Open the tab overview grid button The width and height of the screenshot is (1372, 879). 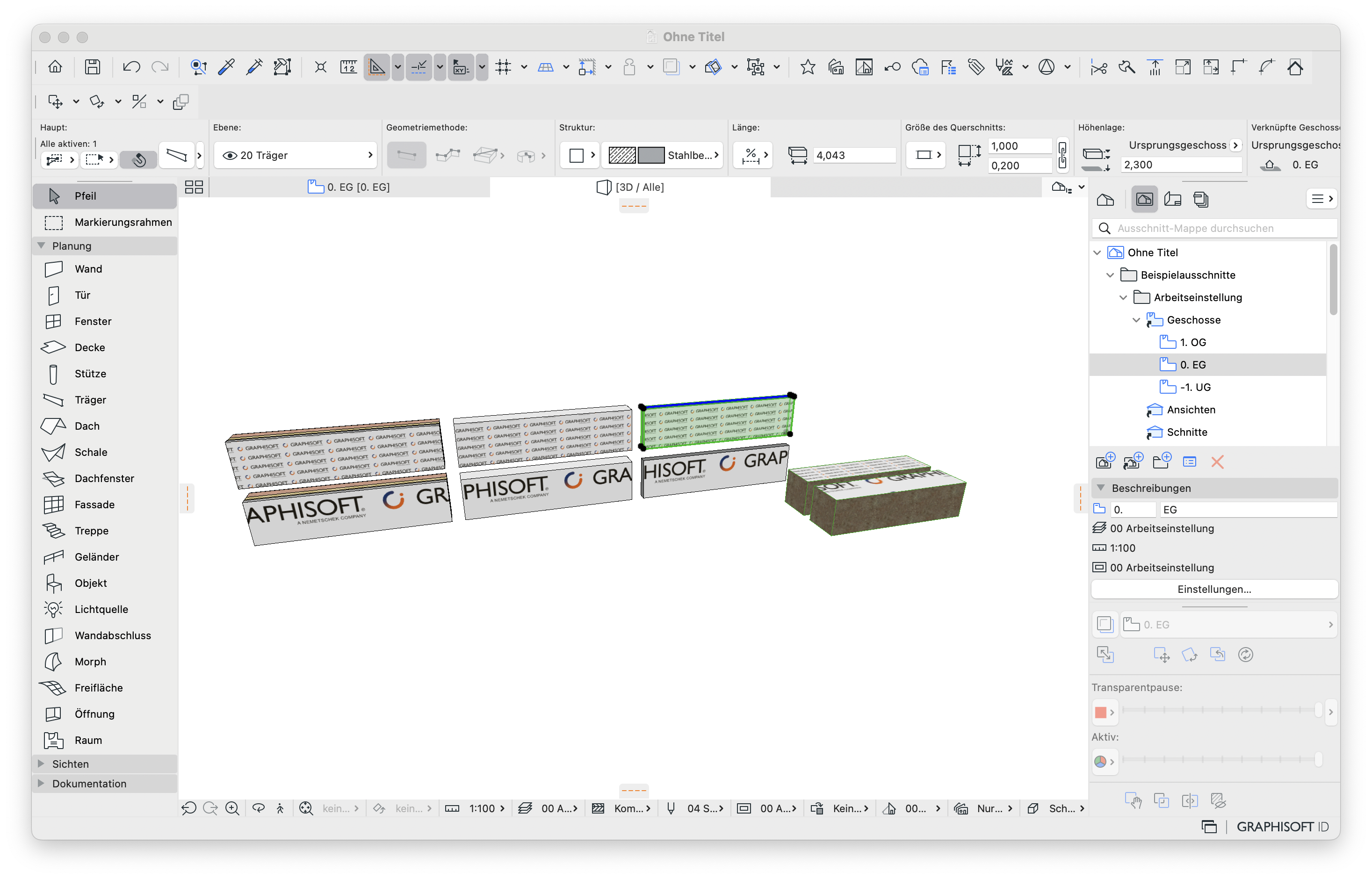(194, 187)
